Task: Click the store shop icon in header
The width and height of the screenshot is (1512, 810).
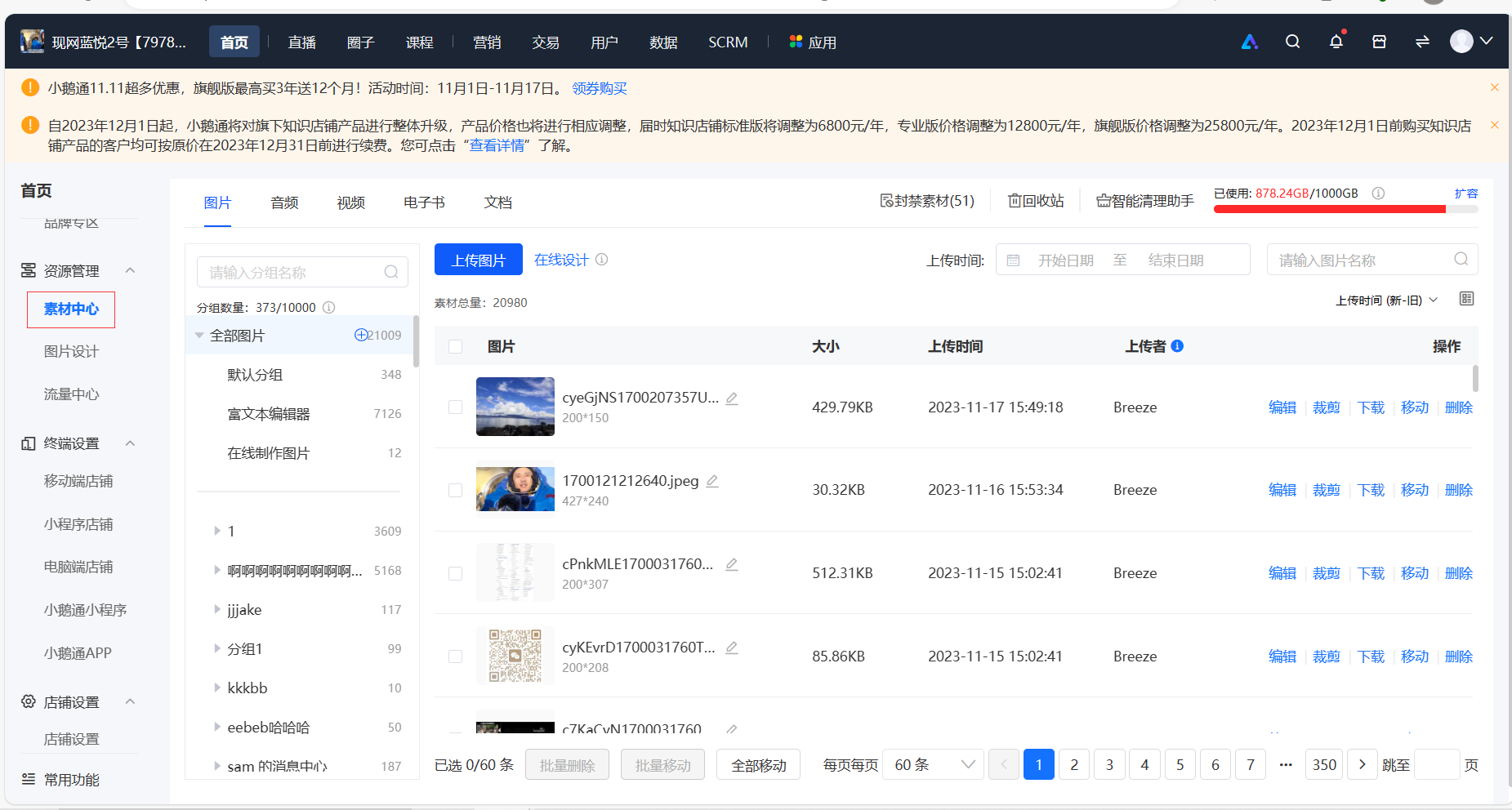Action: tap(1379, 42)
